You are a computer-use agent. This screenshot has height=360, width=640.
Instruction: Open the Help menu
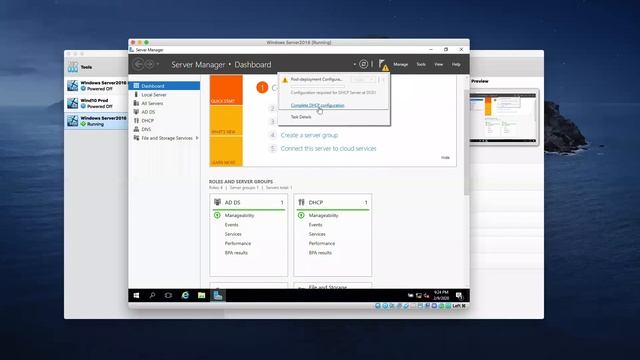456,64
